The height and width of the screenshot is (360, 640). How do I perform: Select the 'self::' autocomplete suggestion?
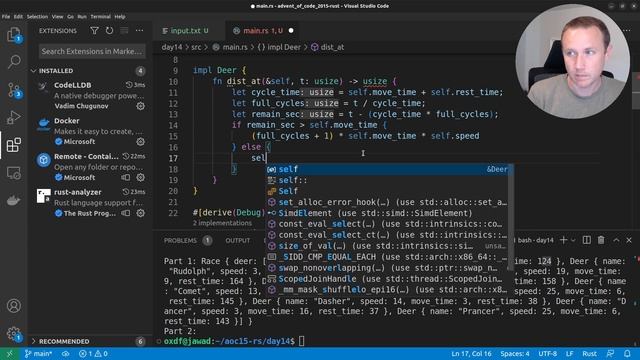click(388, 180)
